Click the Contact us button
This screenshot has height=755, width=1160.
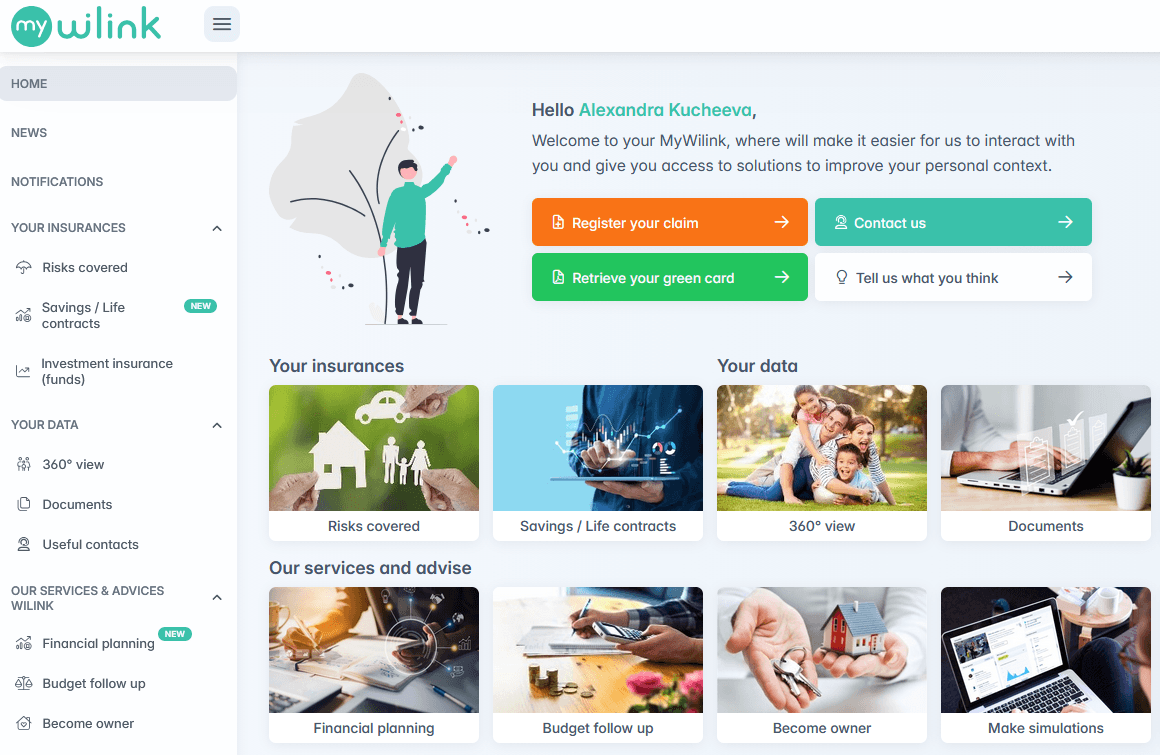coord(953,222)
